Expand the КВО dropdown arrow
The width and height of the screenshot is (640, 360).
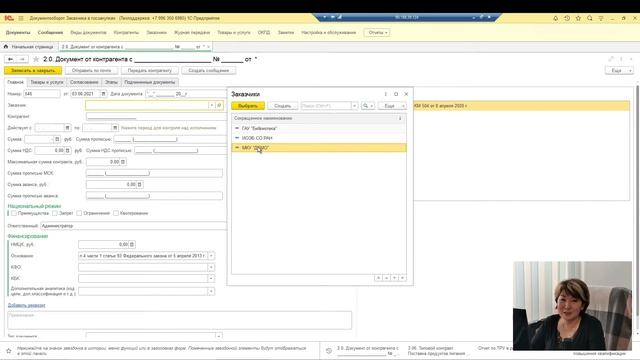pyautogui.click(x=211, y=267)
